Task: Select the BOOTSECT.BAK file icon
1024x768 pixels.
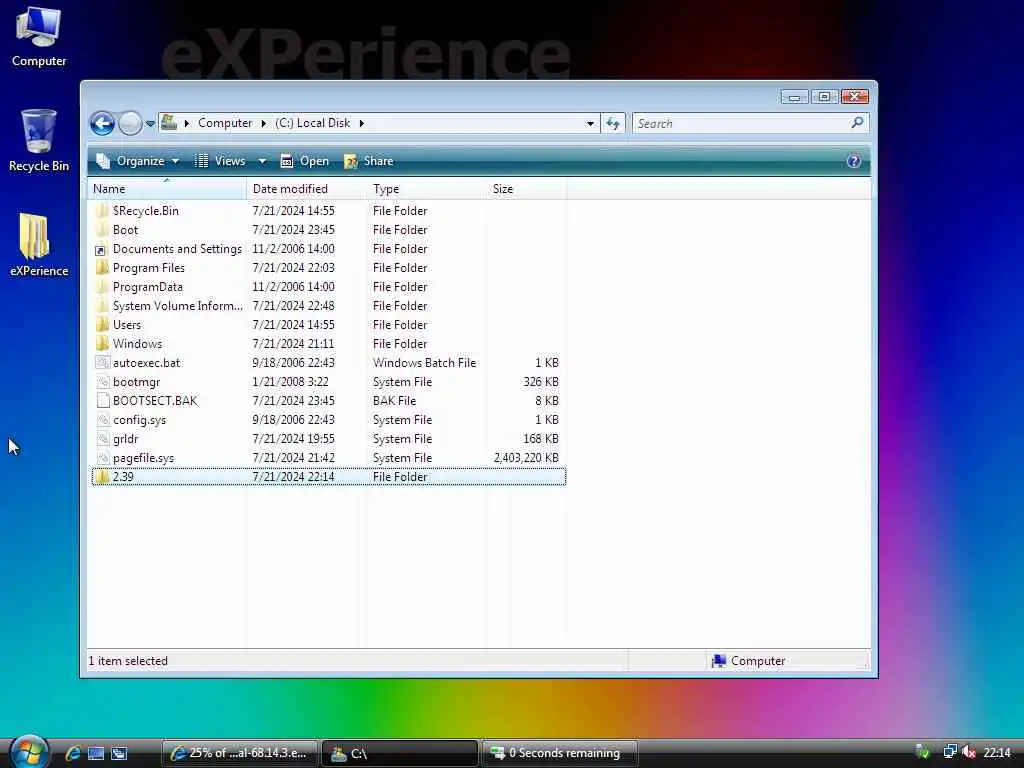Action: pyautogui.click(x=102, y=401)
